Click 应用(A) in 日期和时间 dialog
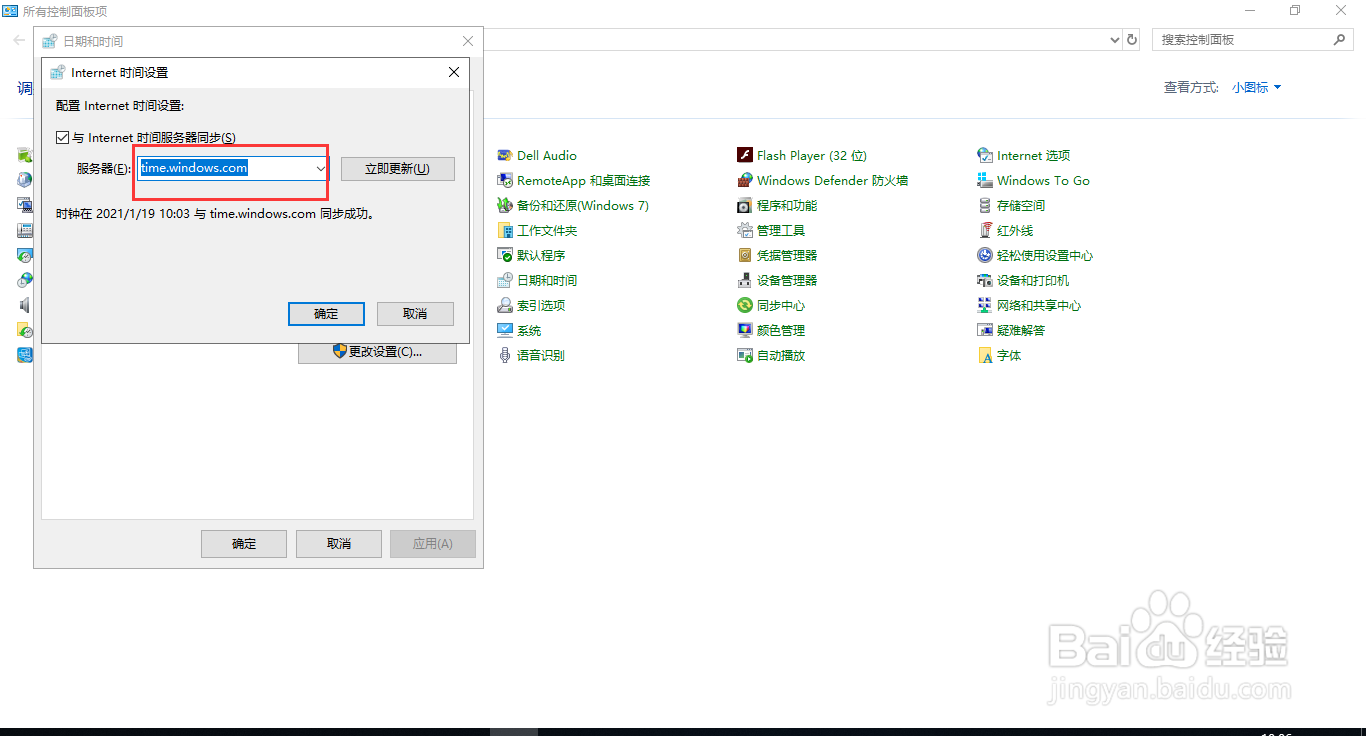1366x736 pixels. pos(433,544)
